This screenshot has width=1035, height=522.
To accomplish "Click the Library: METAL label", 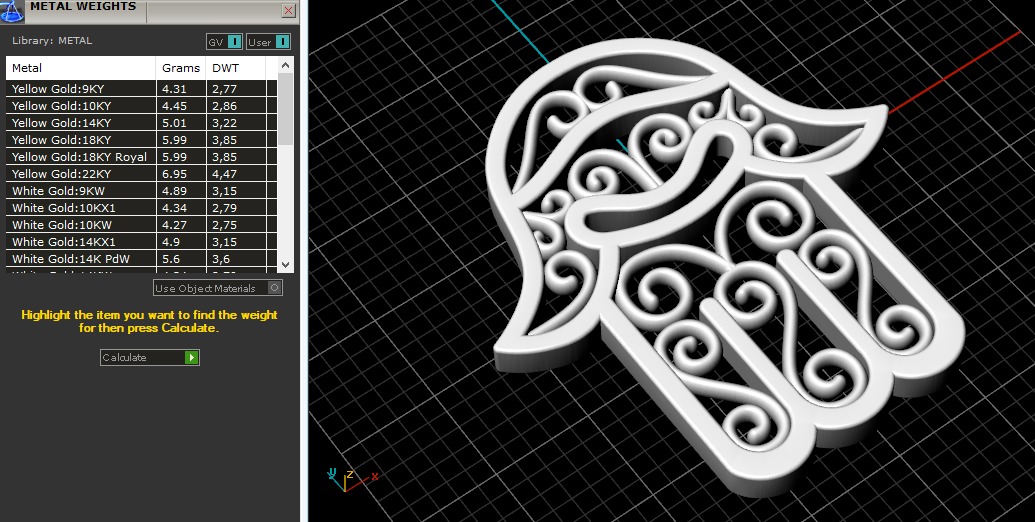I will [52, 41].
